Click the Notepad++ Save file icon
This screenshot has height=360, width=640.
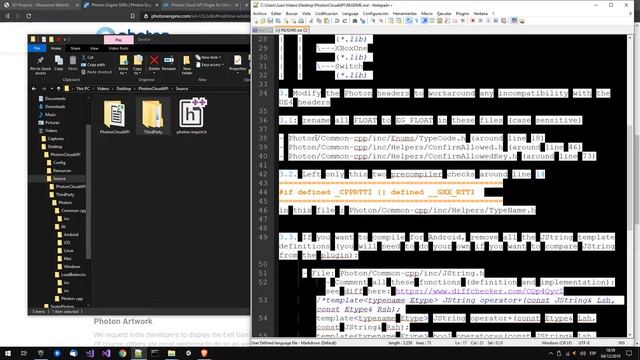(x=270, y=21)
